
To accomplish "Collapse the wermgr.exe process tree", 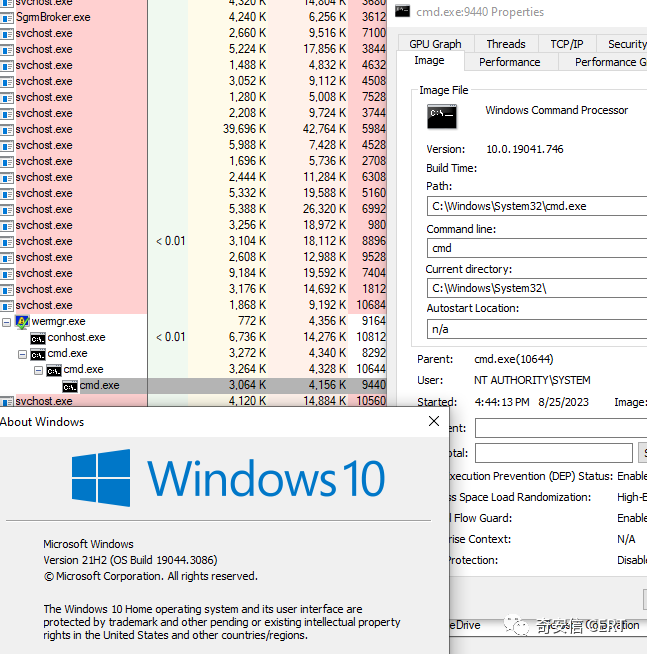I will [6, 322].
